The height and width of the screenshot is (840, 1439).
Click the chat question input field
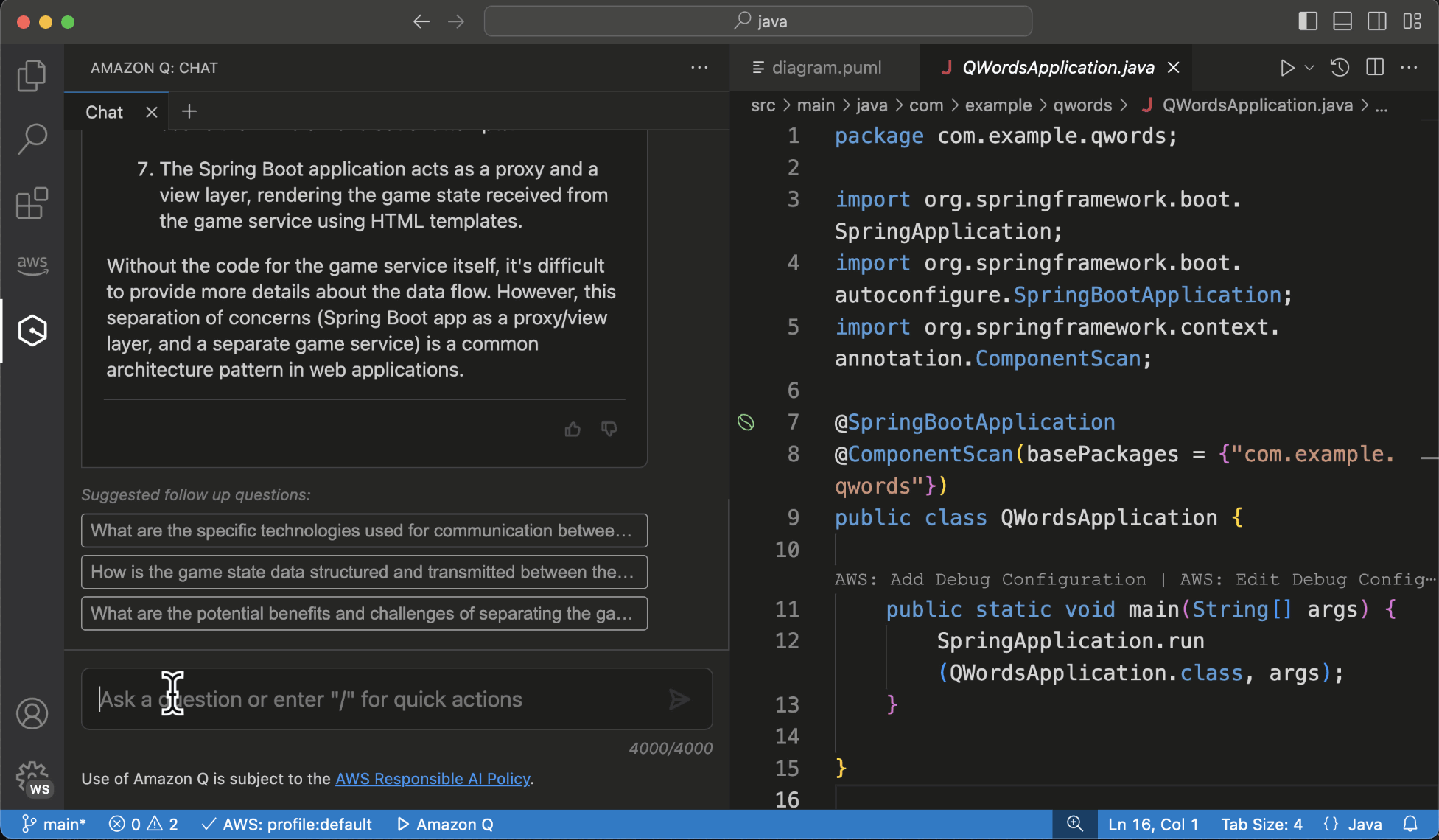pyautogui.click(x=309, y=699)
